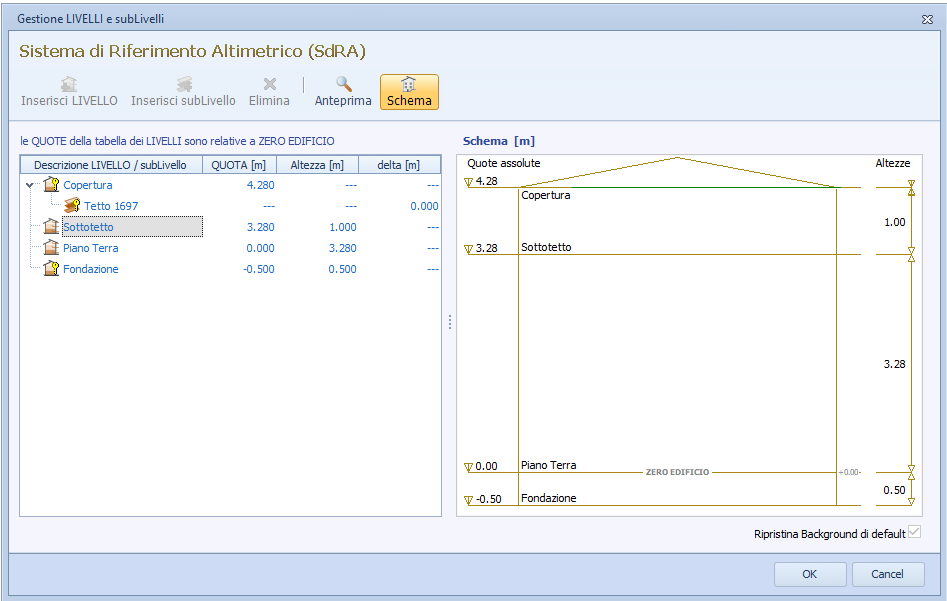Screen dimensions: 947x601
Task: Toggle Ripristina Background di default checkbox
Action: coord(914,533)
